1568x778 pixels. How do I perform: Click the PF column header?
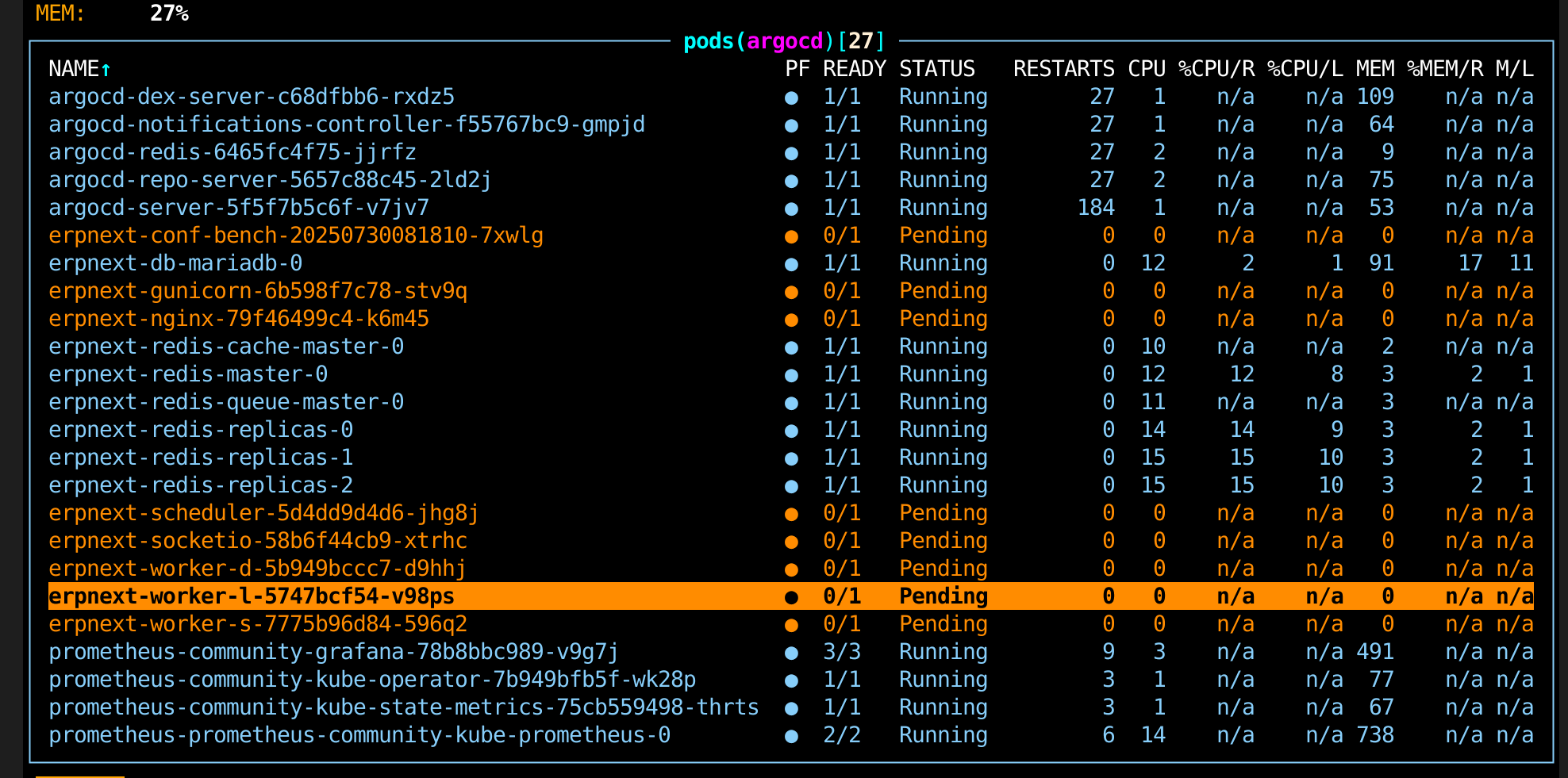[797, 69]
